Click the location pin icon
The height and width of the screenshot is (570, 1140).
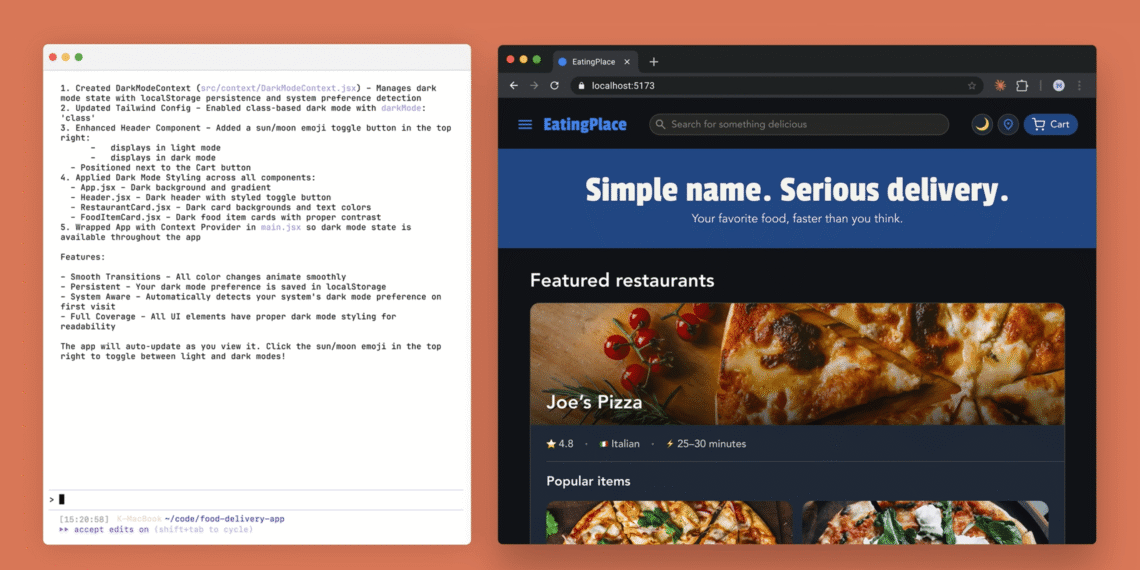point(1008,125)
